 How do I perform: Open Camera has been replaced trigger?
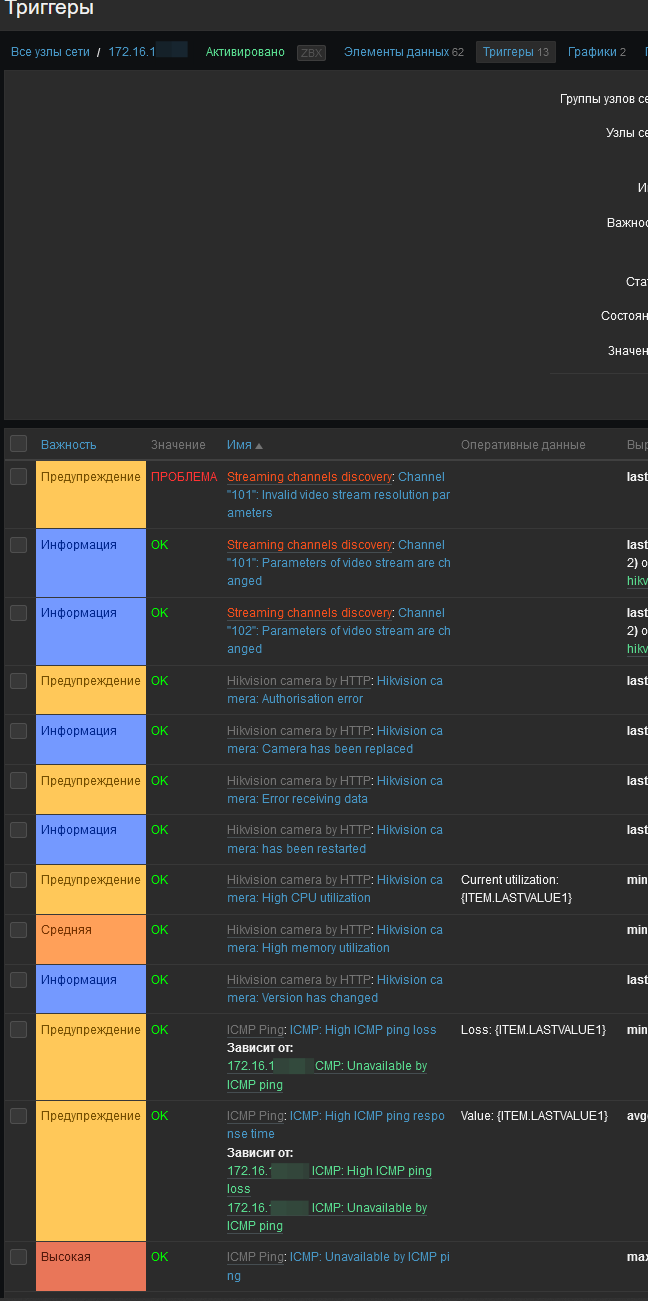335,740
